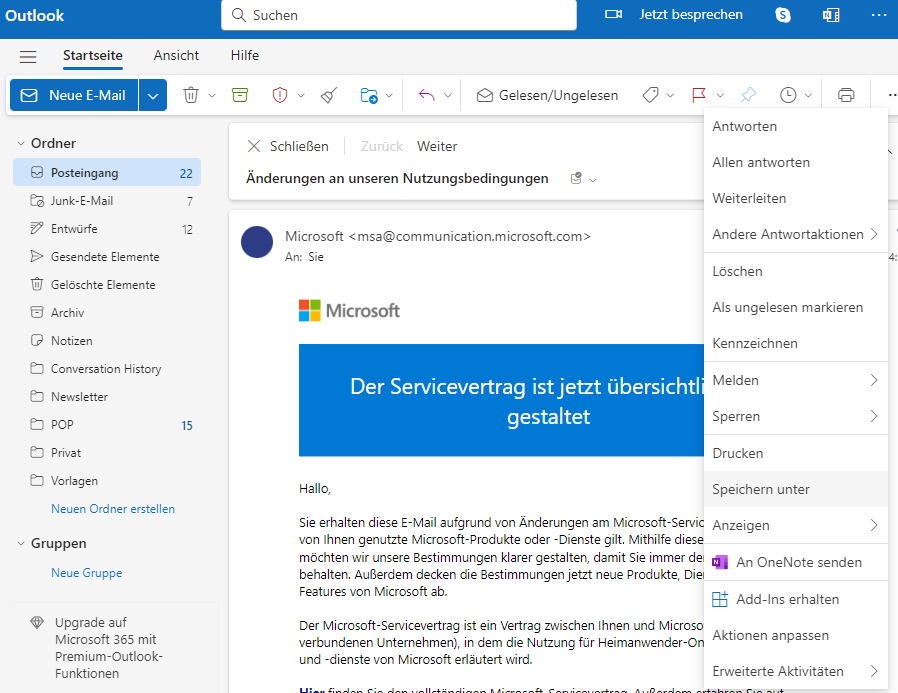The image size is (898, 693).
Task: Choose Add-Ins erhalten in menu
Action: click(x=795, y=600)
